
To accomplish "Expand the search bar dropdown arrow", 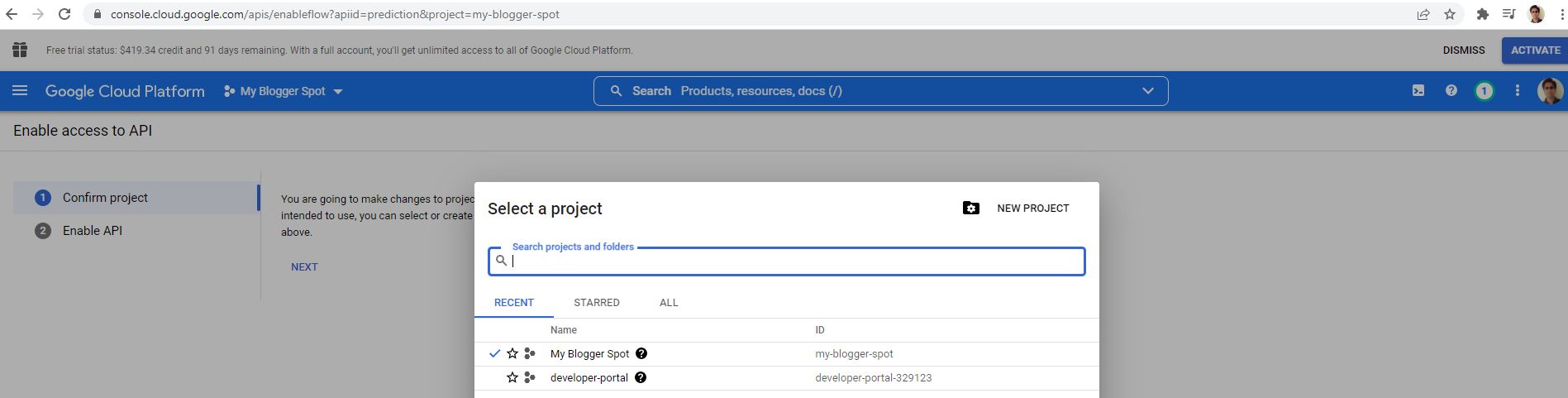I will (x=1147, y=91).
